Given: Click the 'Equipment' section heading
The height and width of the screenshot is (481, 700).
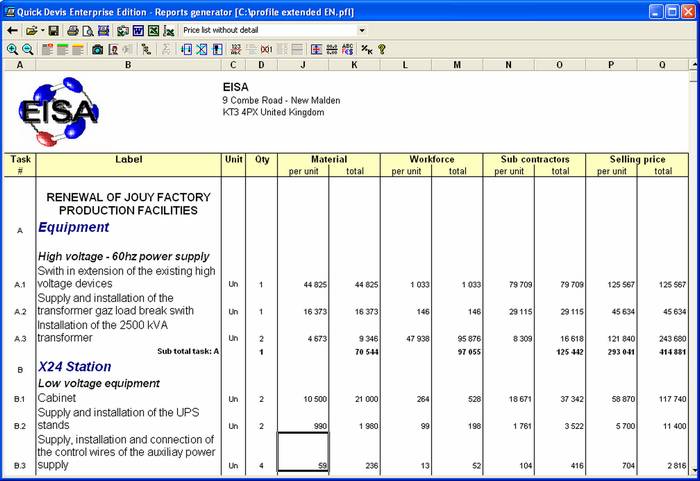Looking at the screenshot, I should point(73,227).
